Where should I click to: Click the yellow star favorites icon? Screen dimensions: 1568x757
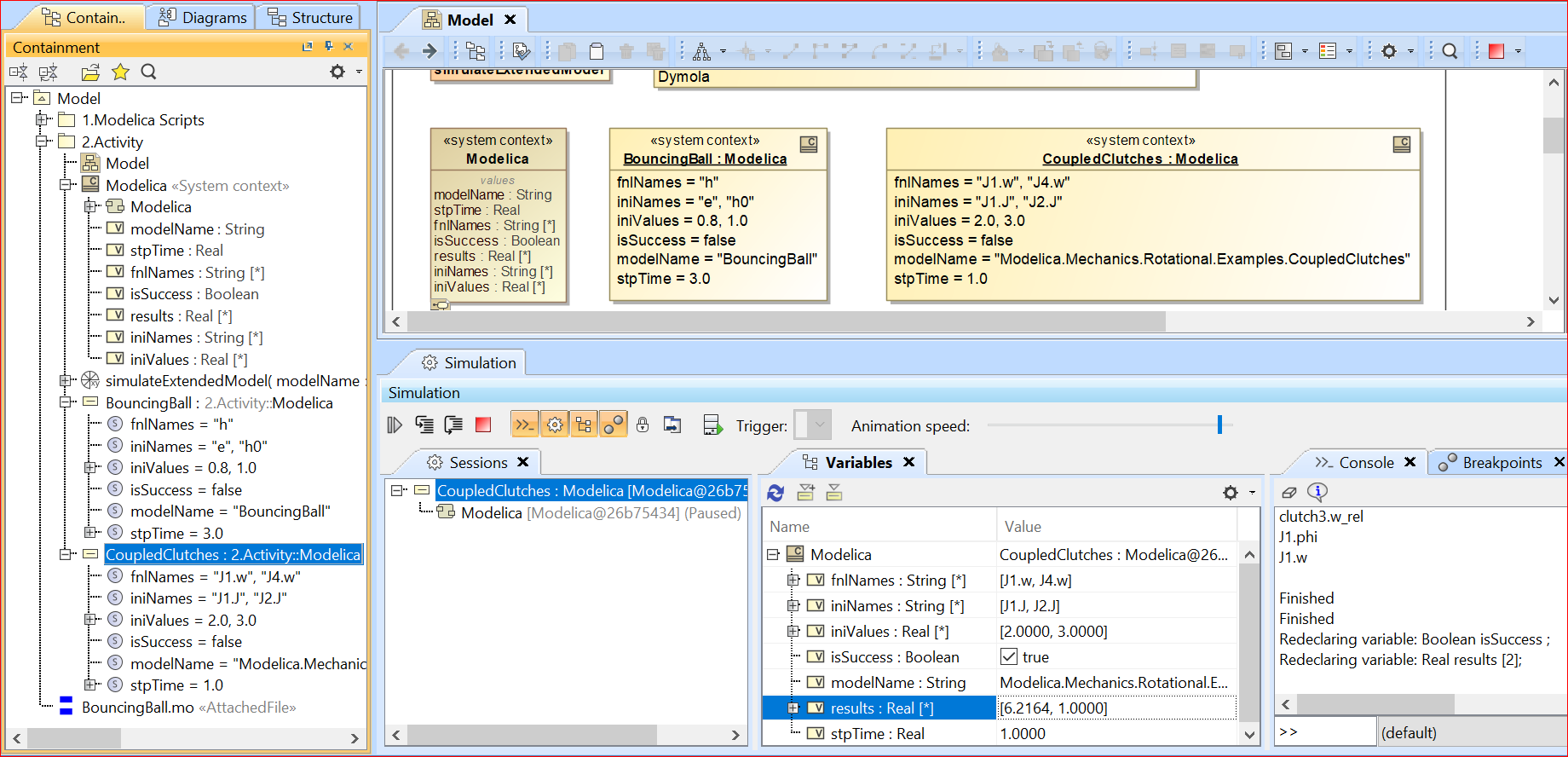point(120,72)
